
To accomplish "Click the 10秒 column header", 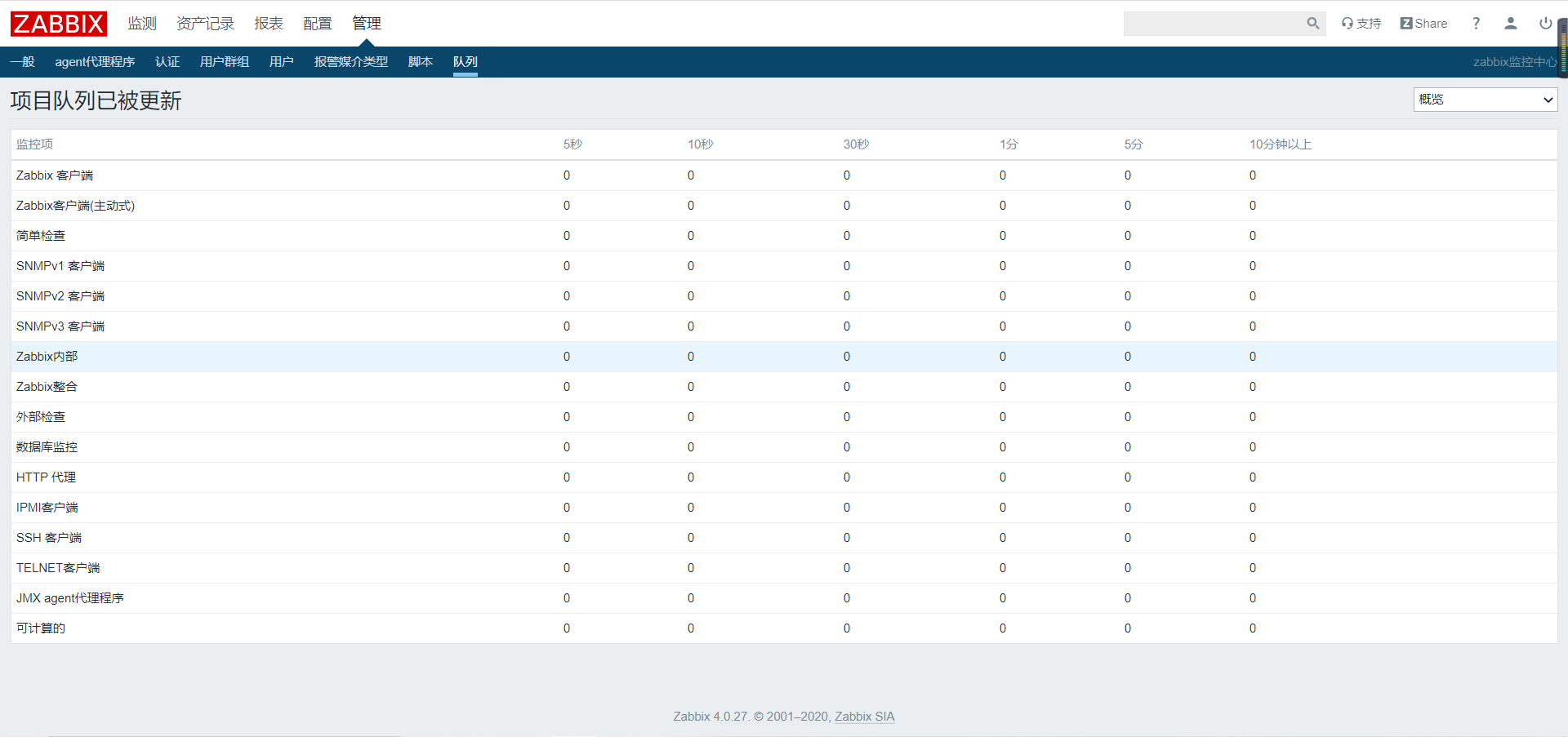I will point(701,144).
